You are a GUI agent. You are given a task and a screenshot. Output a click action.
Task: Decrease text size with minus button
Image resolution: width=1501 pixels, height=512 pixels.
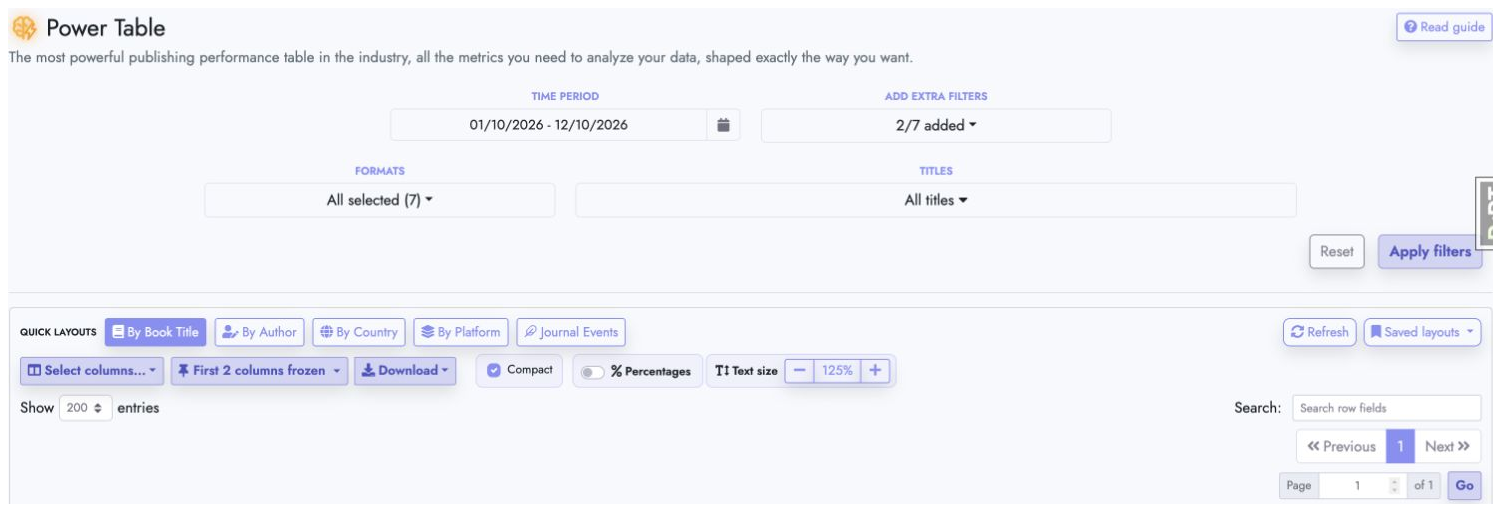tap(799, 370)
